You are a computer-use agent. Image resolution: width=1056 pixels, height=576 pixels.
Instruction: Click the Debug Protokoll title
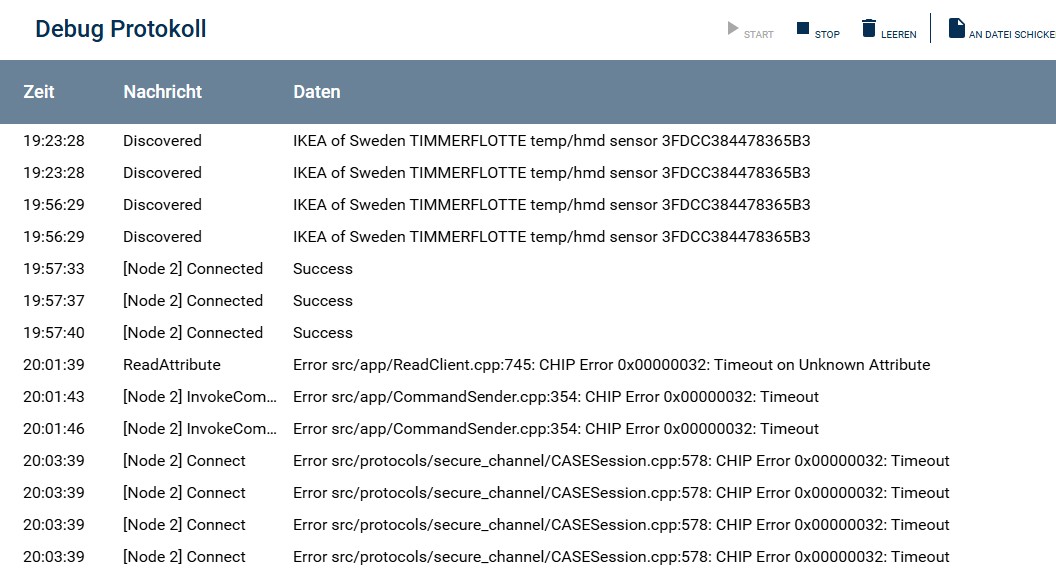tap(121, 29)
